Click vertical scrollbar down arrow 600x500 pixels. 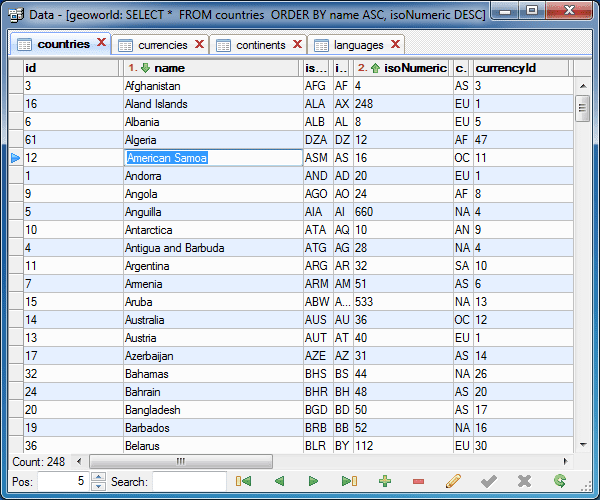click(583, 445)
